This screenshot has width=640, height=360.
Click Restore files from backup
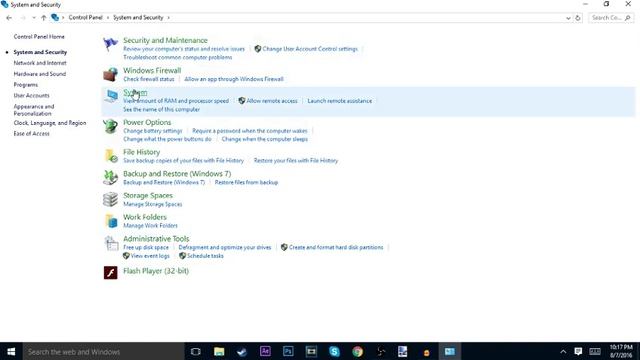click(x=246, y=182)
